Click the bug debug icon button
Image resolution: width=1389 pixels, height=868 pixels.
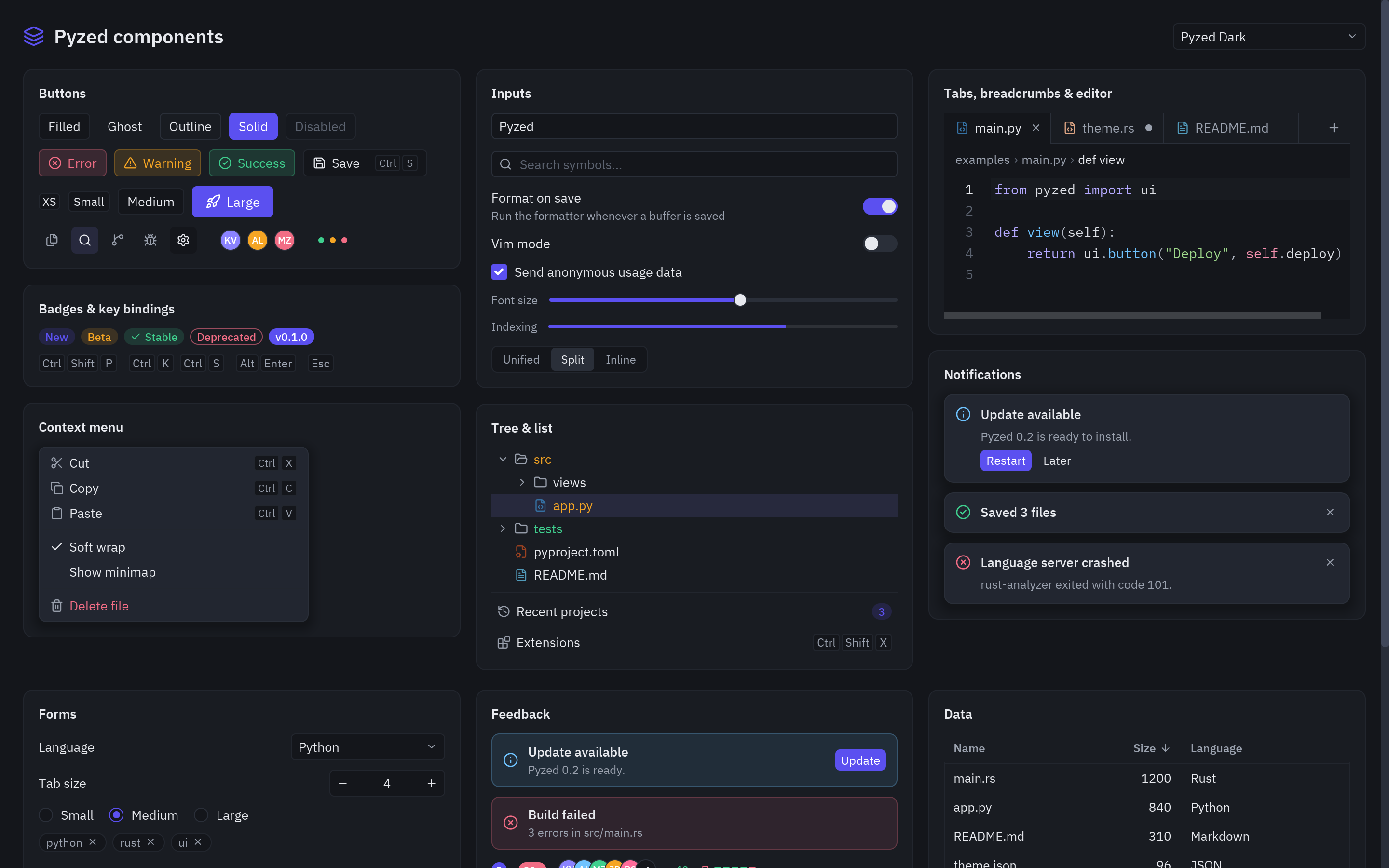click(x=150, y=240)
